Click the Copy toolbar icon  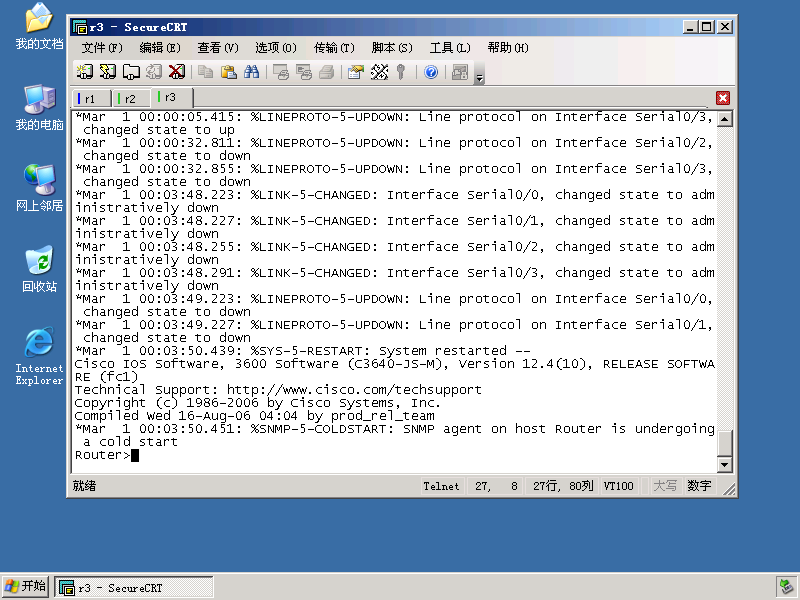coord(206,72)
